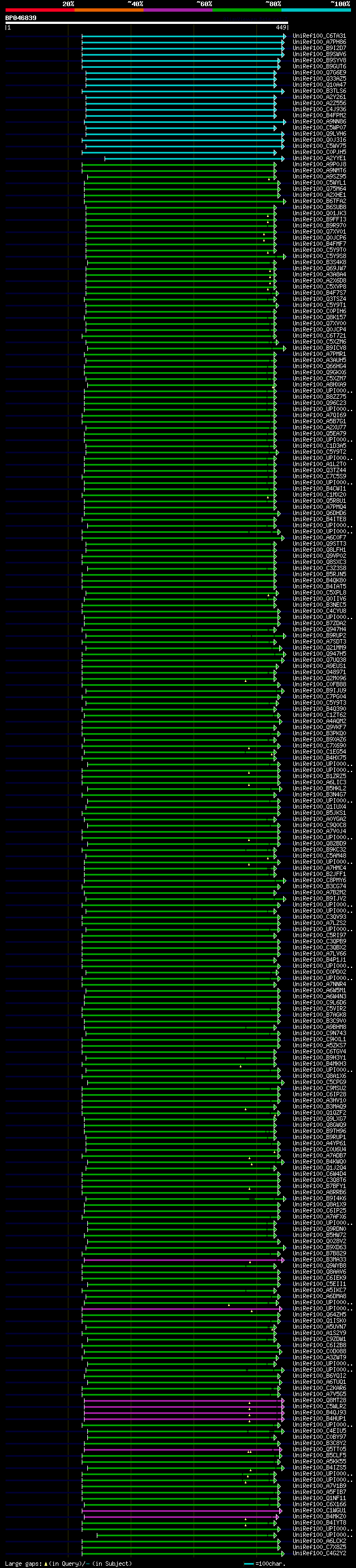Screen dimensions: 356x1568
Task: Select the UniRef100_Q8K157 label
Action: click(x=319, y=318)
